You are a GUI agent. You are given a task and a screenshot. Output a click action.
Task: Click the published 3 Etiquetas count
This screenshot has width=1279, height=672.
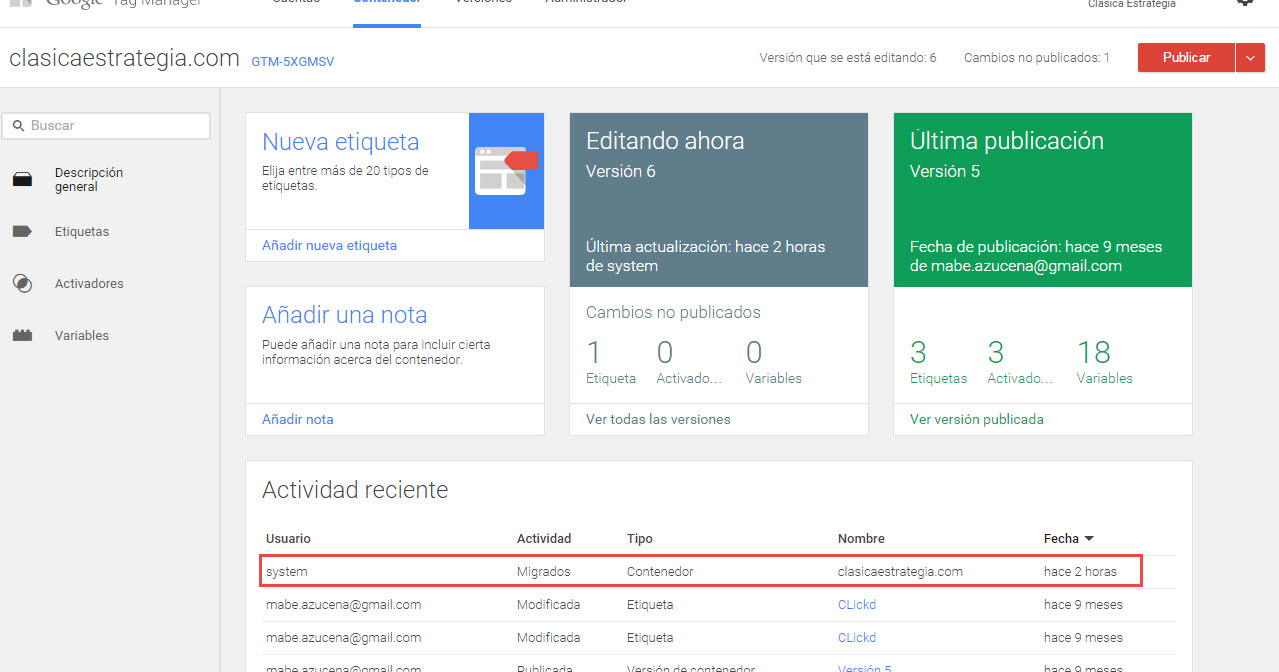point(938,362)
